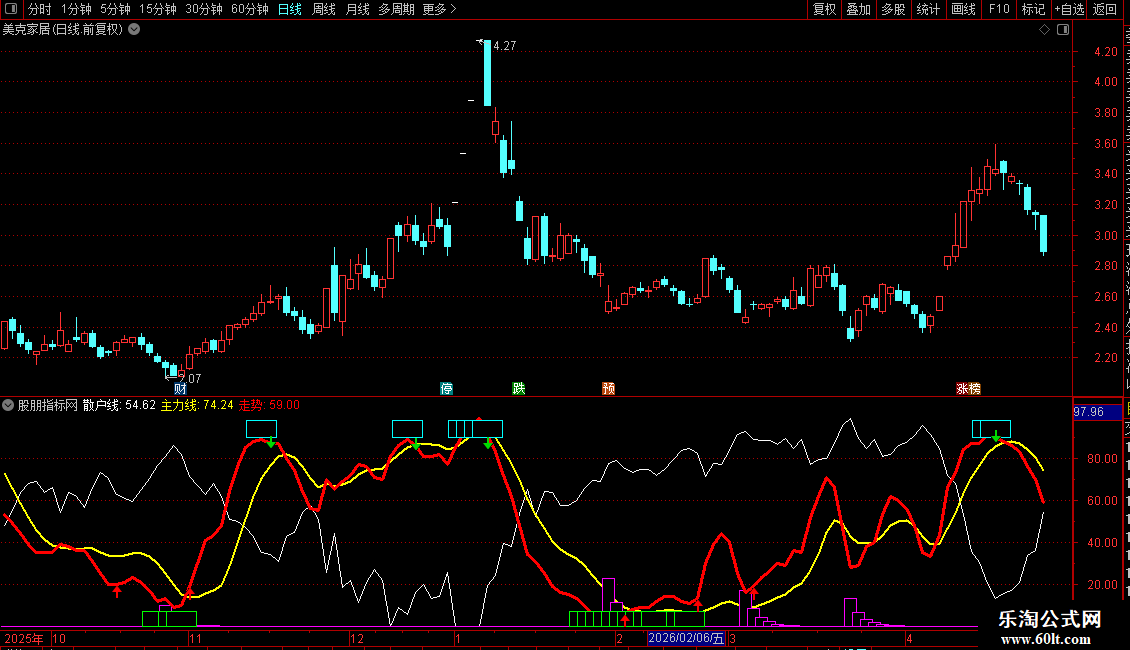Click the 2025年 label on time axis

pyautogui.click(x=24, y=638)
